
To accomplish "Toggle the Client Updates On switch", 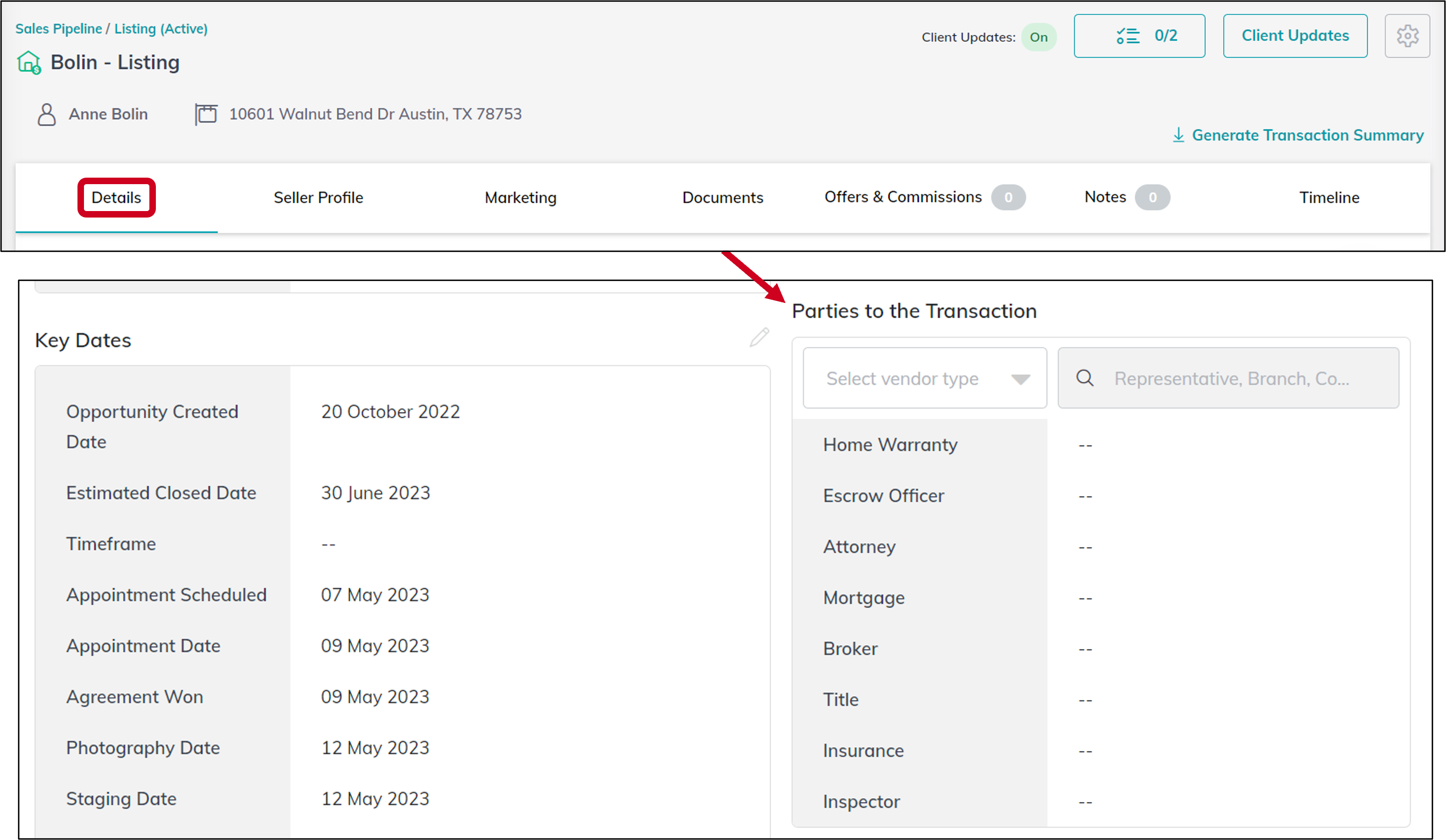I will [x=1039, y=37].
